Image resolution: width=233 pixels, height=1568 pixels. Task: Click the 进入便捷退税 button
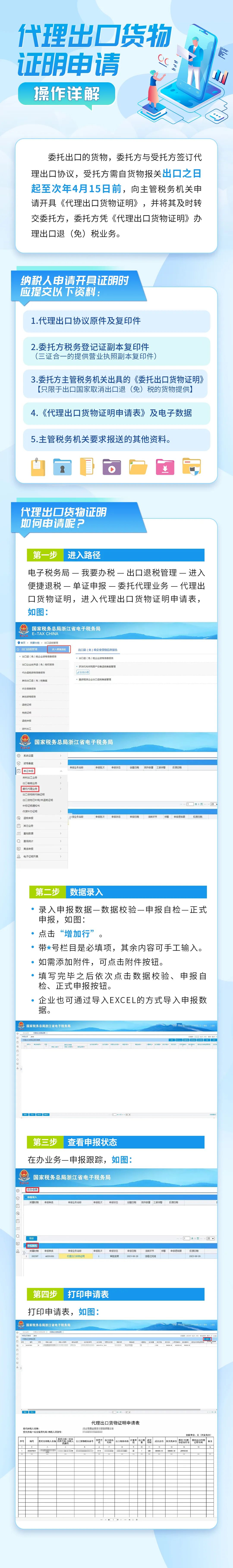[x=59, y=650]
